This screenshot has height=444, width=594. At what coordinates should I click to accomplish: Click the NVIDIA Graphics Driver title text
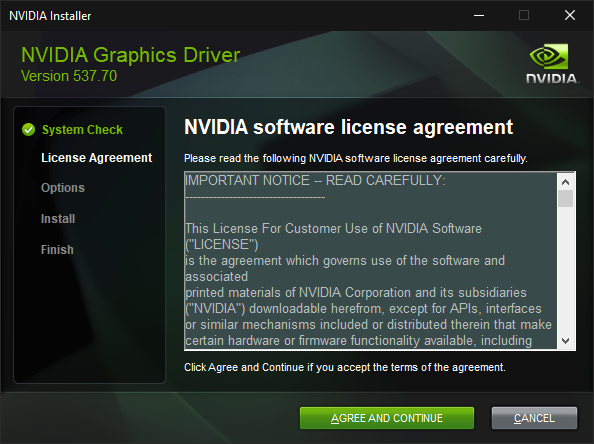coord(131,55)
